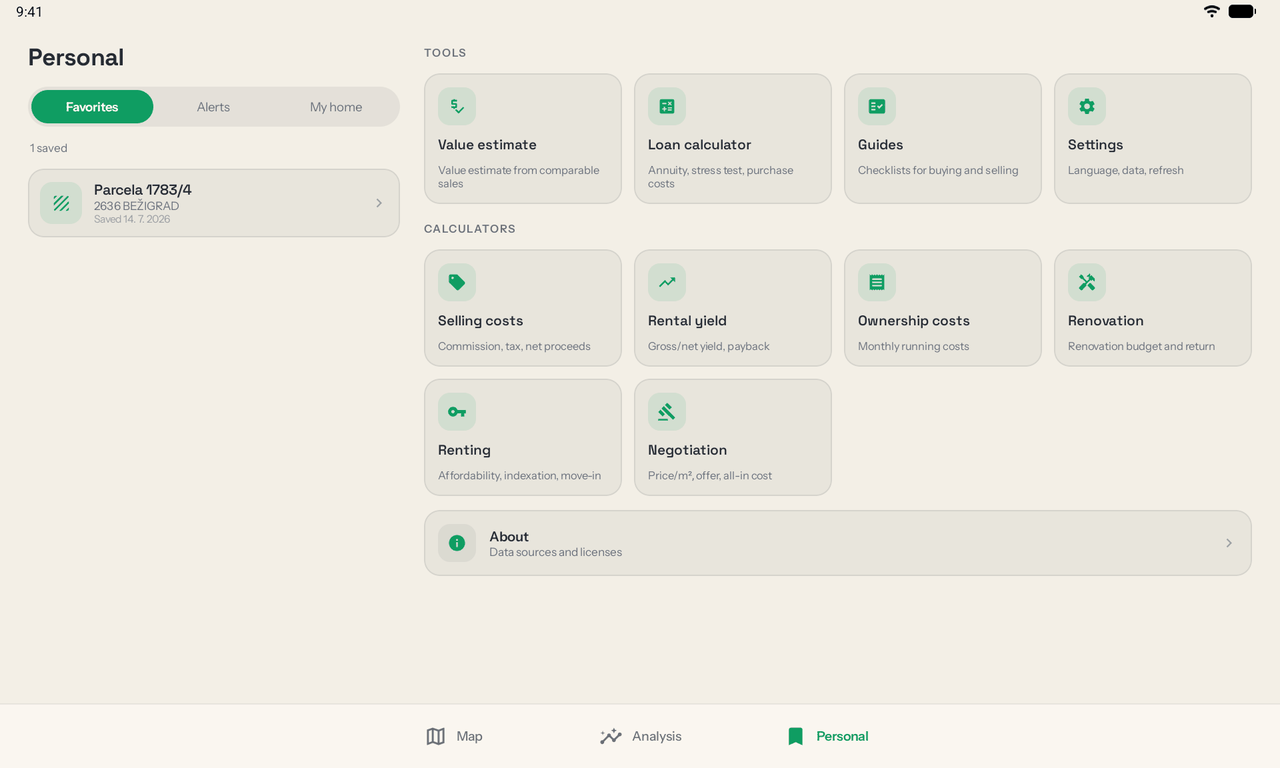Click the Wi-Fi status icon
1280x768 pixels.
click(x=1212, y=11)
